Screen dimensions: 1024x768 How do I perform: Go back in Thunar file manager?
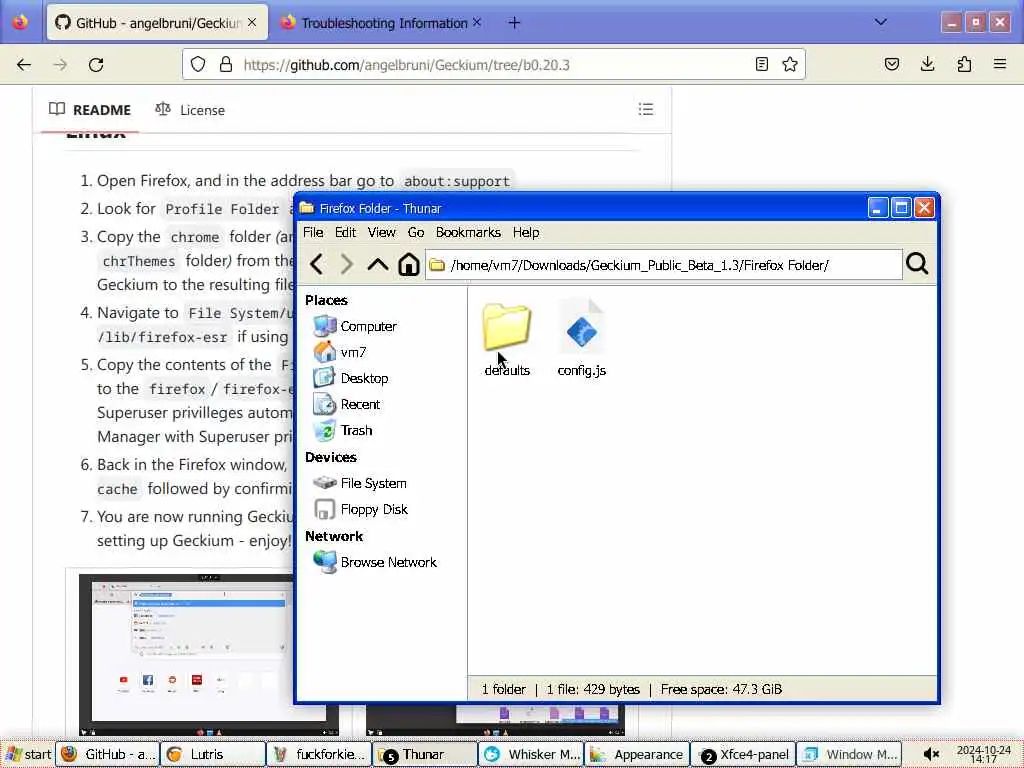point(317,264)
